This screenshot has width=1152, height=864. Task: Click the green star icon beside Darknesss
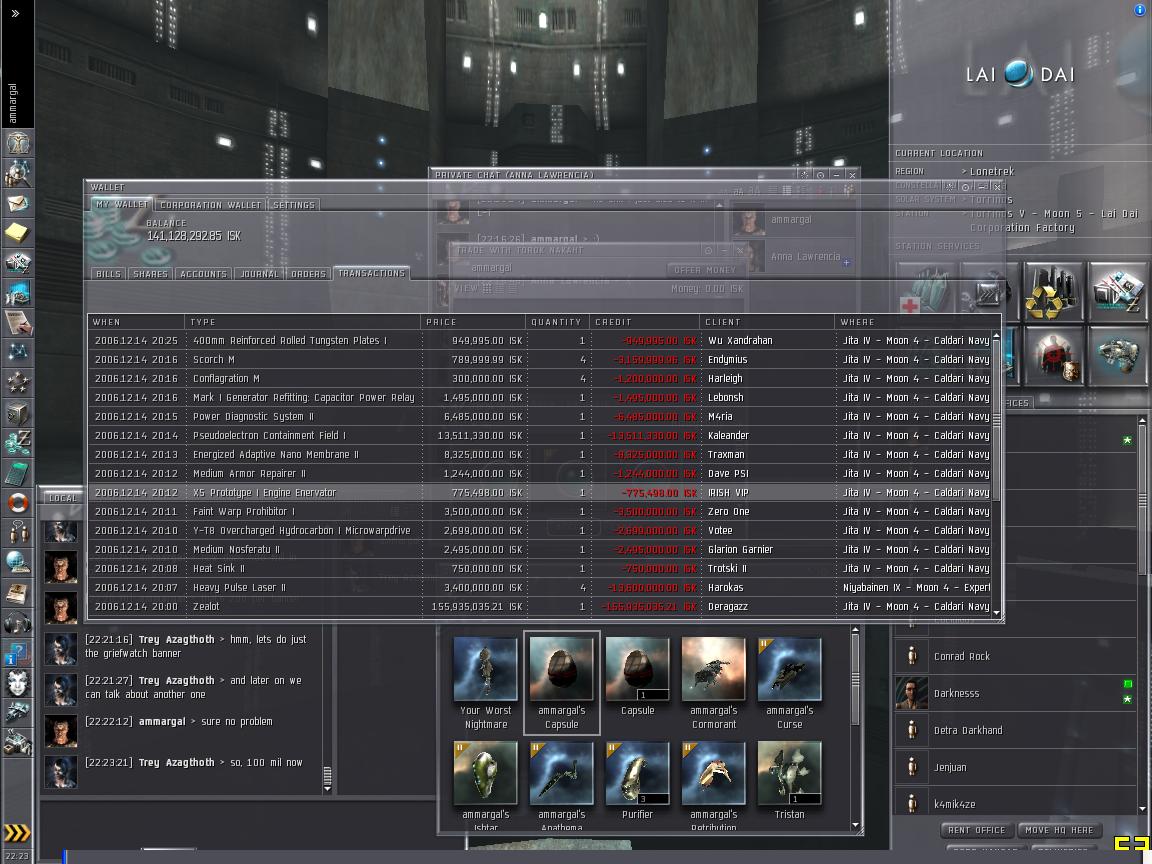1127,699
